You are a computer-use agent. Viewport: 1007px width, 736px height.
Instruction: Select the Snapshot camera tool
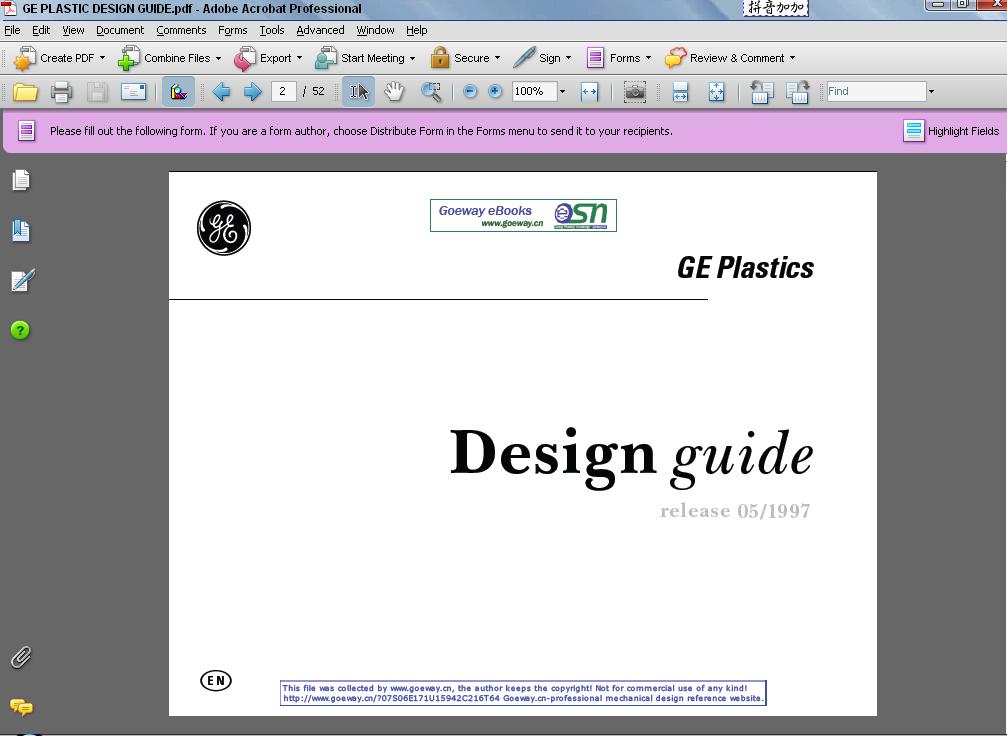pyautogui.click(x=635, y=92)
